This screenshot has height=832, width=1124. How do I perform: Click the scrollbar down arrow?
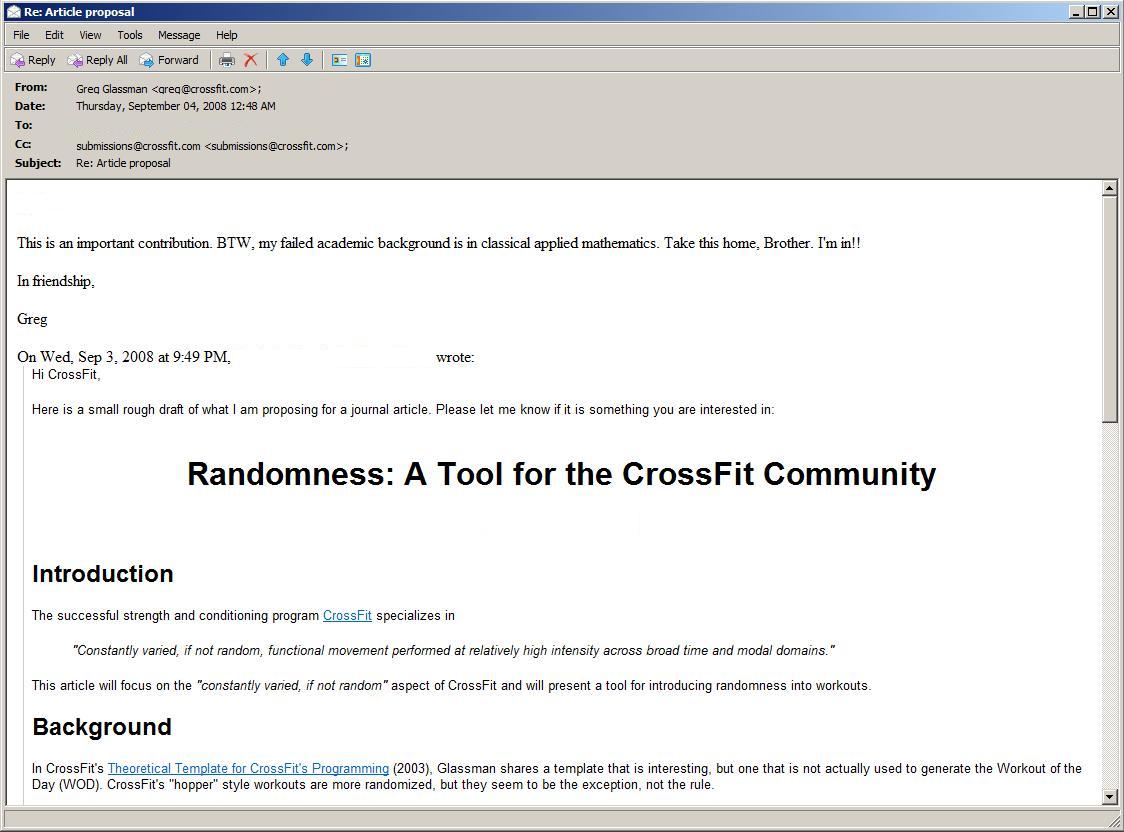tap(1110, 796)
